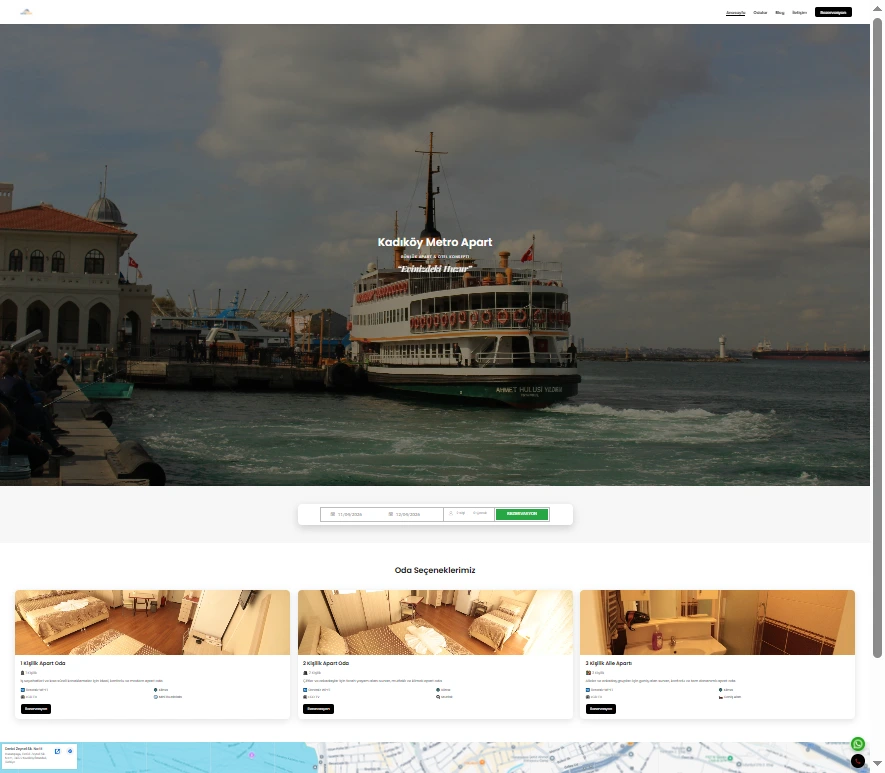Open the Anasayfa menu item
The width and height of the screenshot is (885, 773).
(735, 12)
